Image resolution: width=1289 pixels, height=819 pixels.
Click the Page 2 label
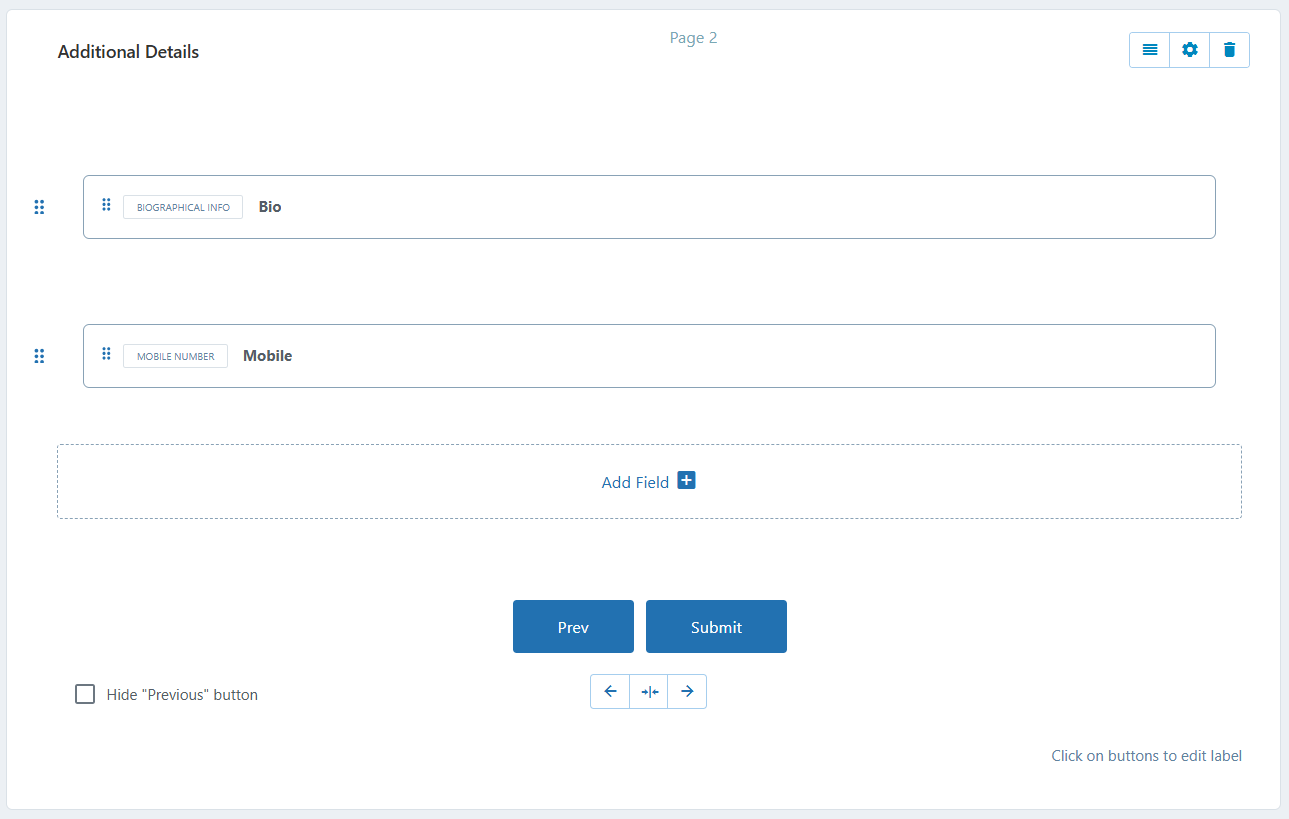pos(693,38)
